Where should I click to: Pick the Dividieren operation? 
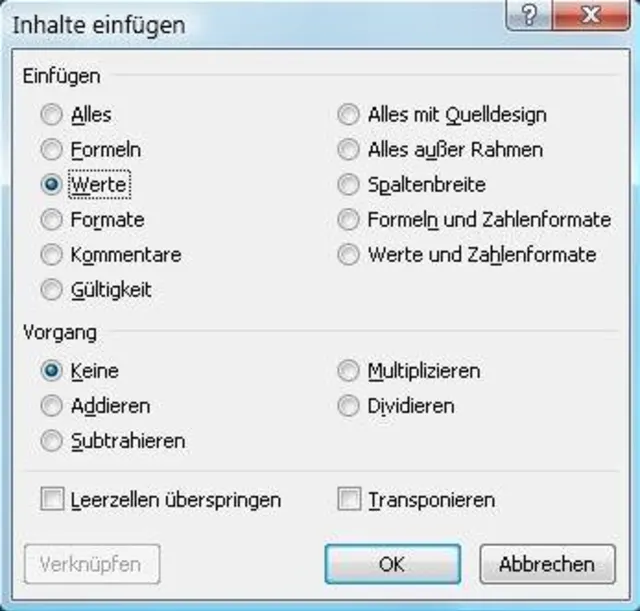pos(348,406)
